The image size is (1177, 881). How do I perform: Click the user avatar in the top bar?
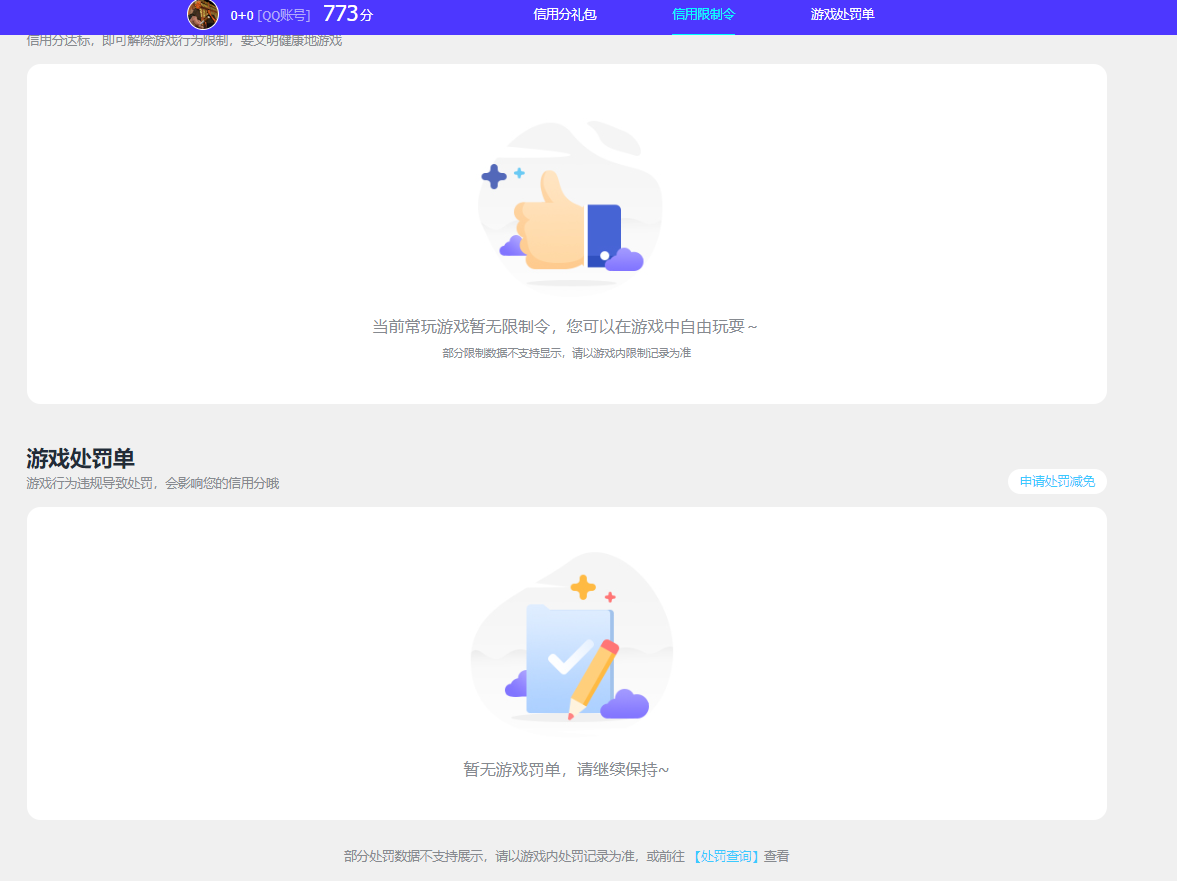[203, 16]
